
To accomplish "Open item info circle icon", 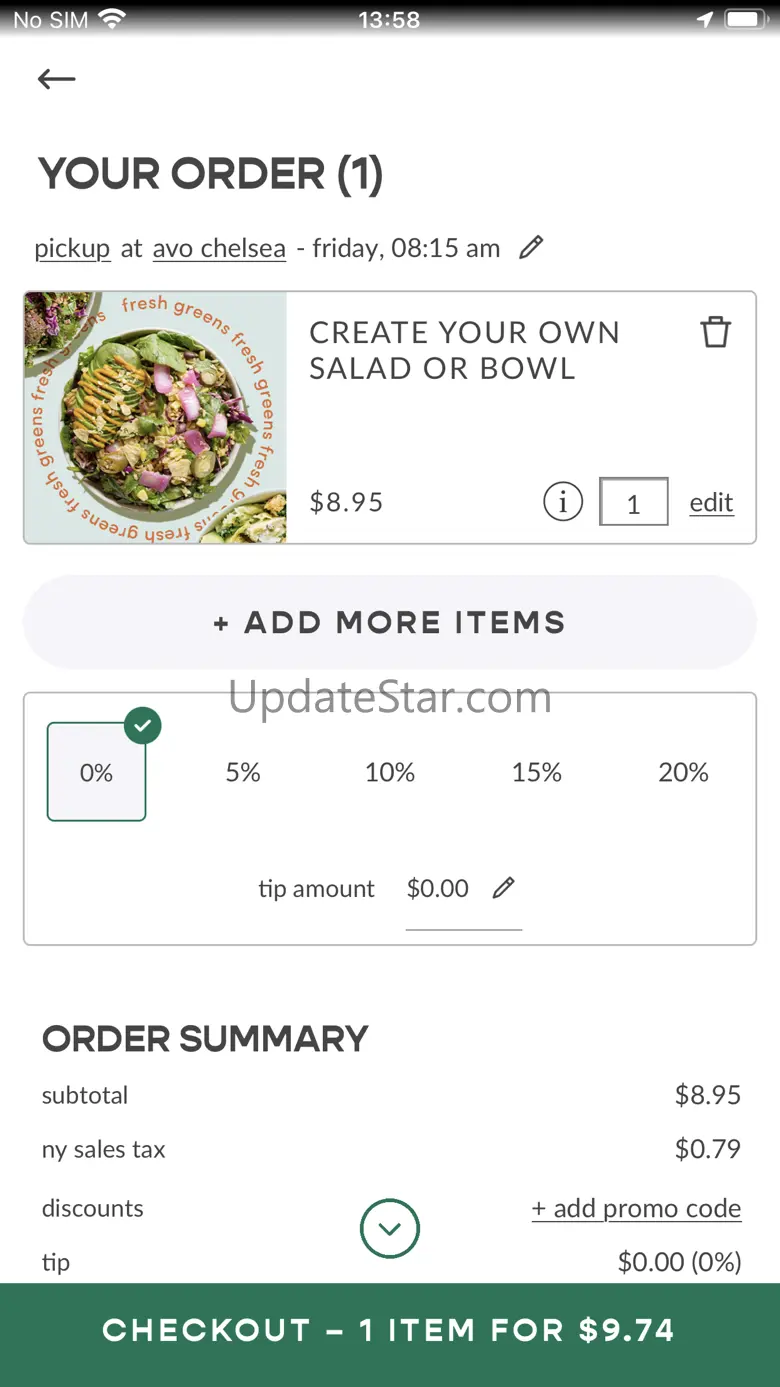I will tap(563, 502).
